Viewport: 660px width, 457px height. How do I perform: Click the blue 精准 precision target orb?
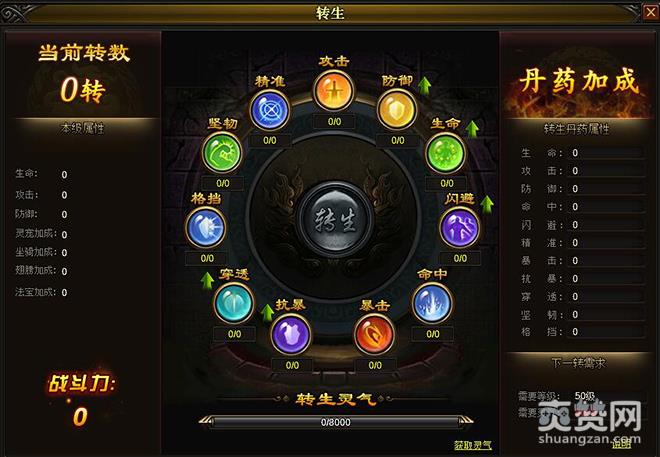270,111
